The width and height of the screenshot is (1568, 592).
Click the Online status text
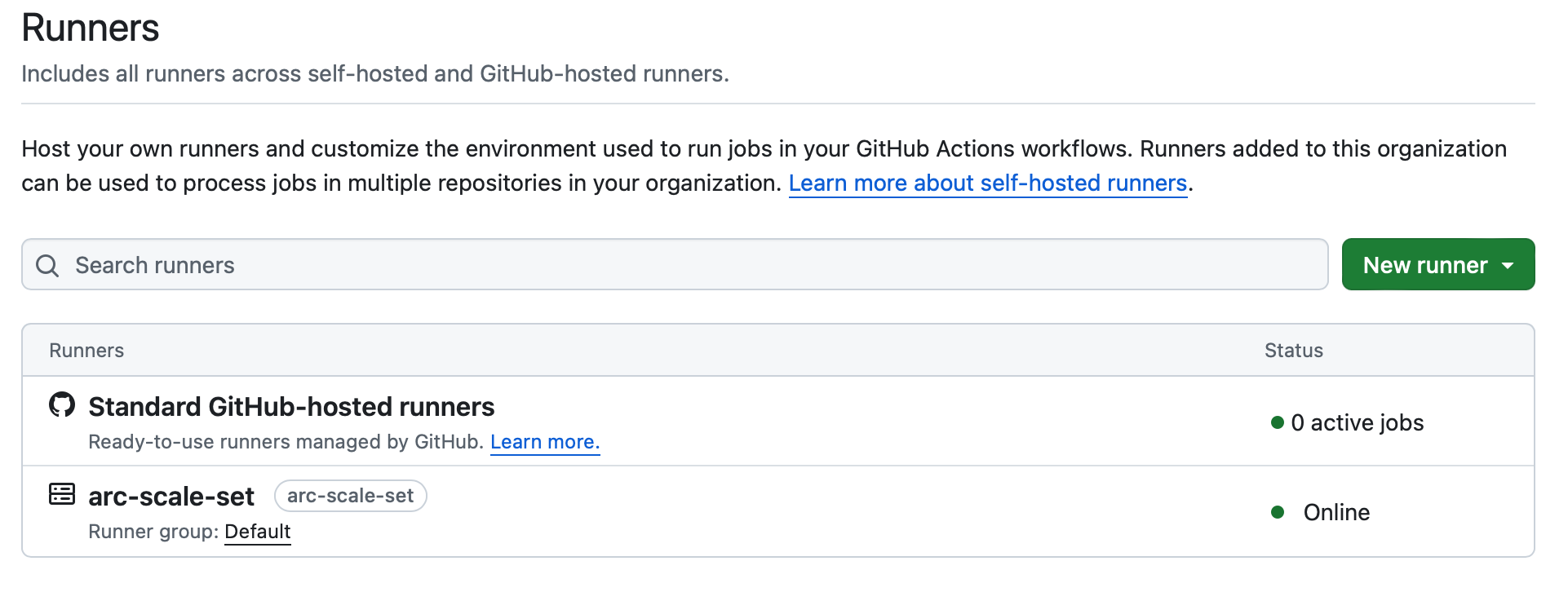point(1336,512)
